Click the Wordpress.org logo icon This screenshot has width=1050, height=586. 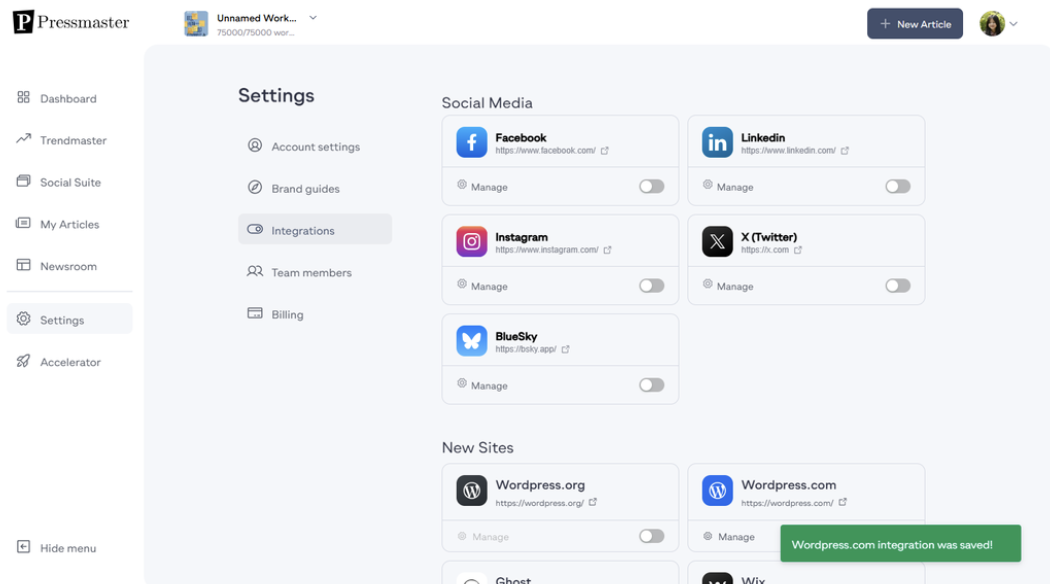pos(471,491)
